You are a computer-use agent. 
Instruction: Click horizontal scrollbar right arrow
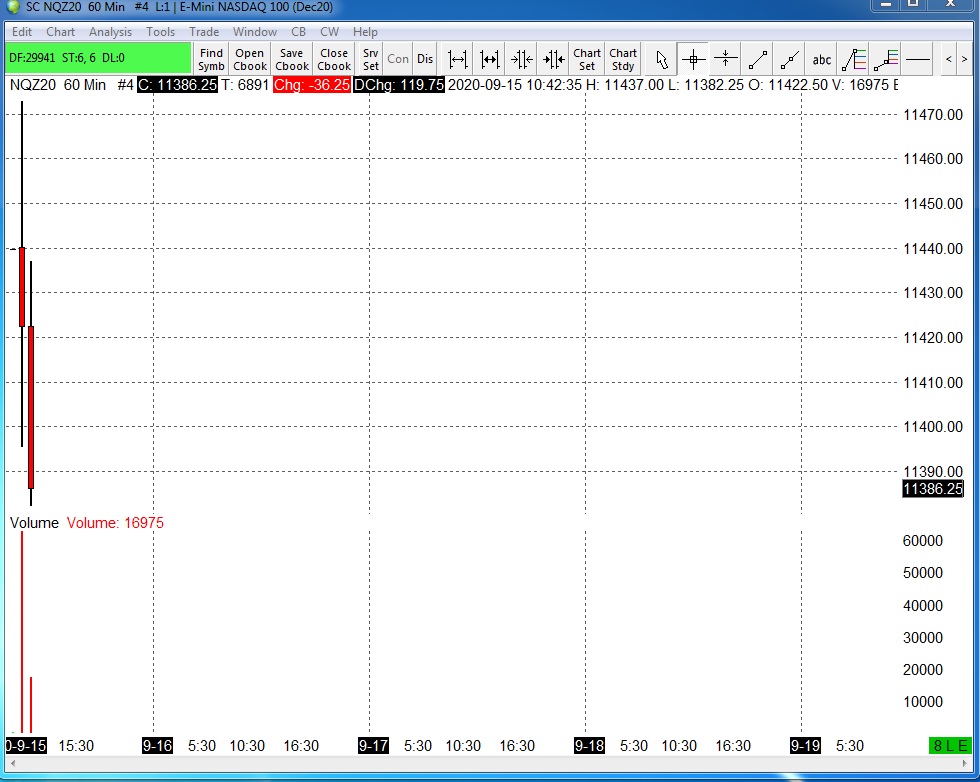[x=964, y=763]
